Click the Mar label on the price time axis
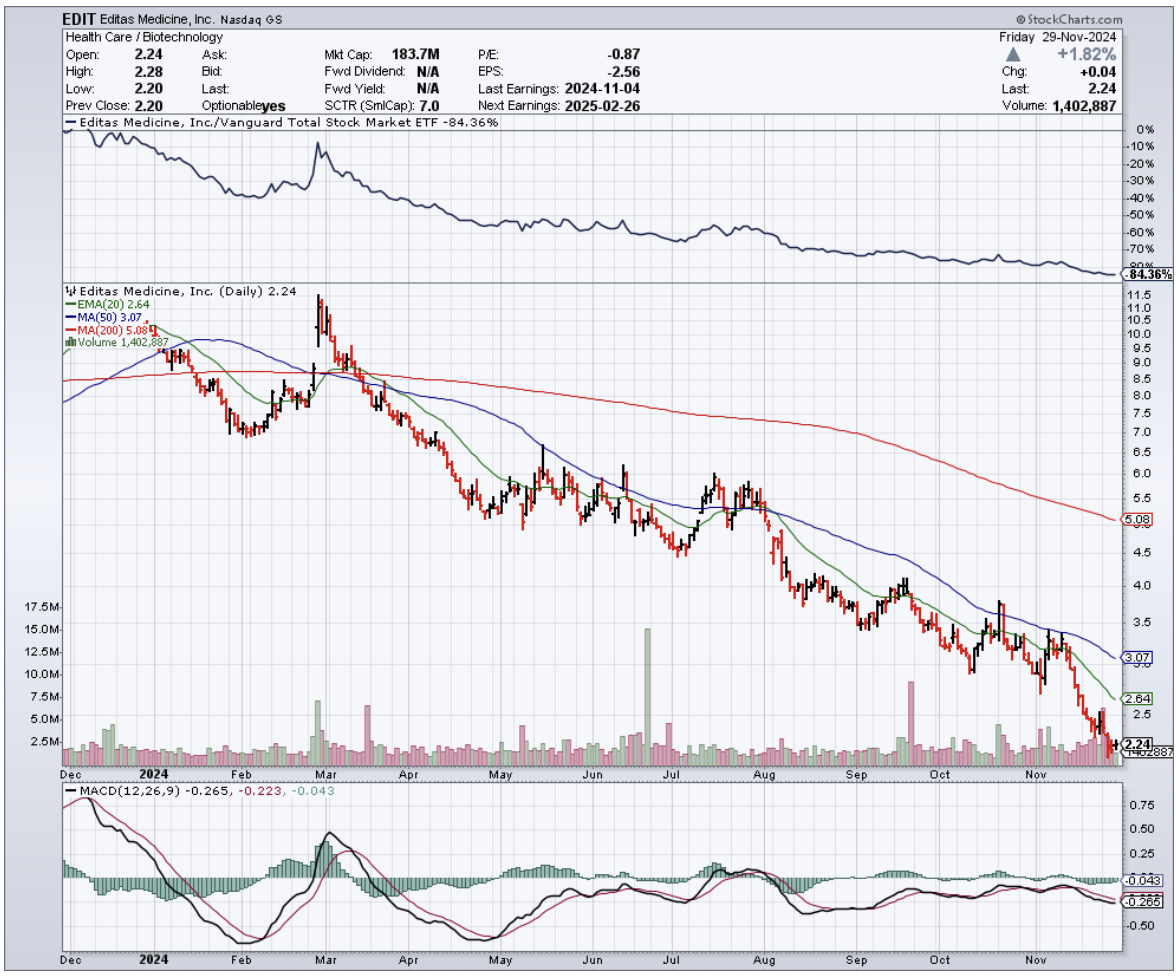 tap(328, 774)
